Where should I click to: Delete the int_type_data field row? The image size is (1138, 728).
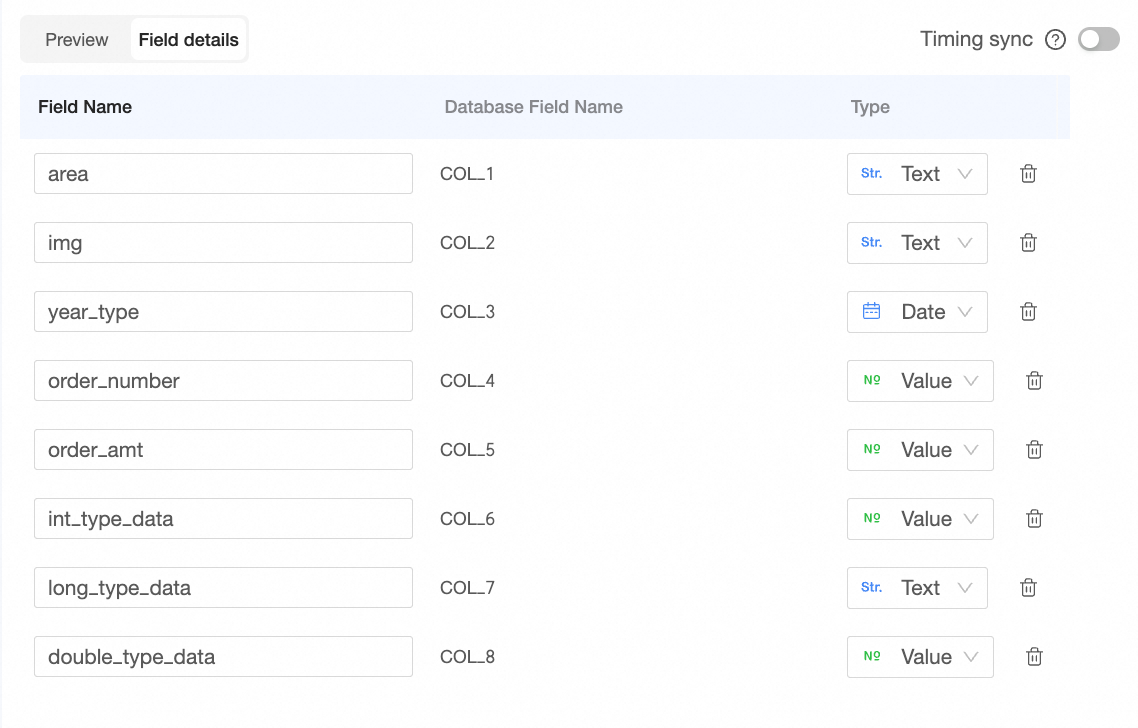1034,518
